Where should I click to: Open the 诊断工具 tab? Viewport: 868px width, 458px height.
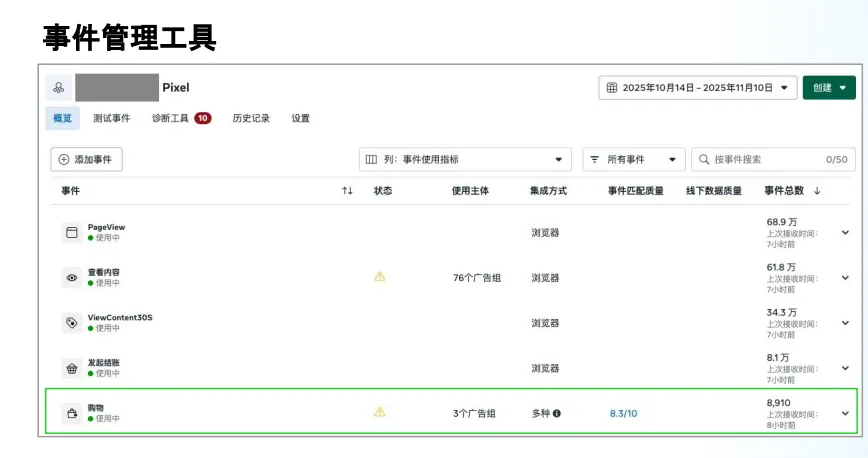pos(170,118)
